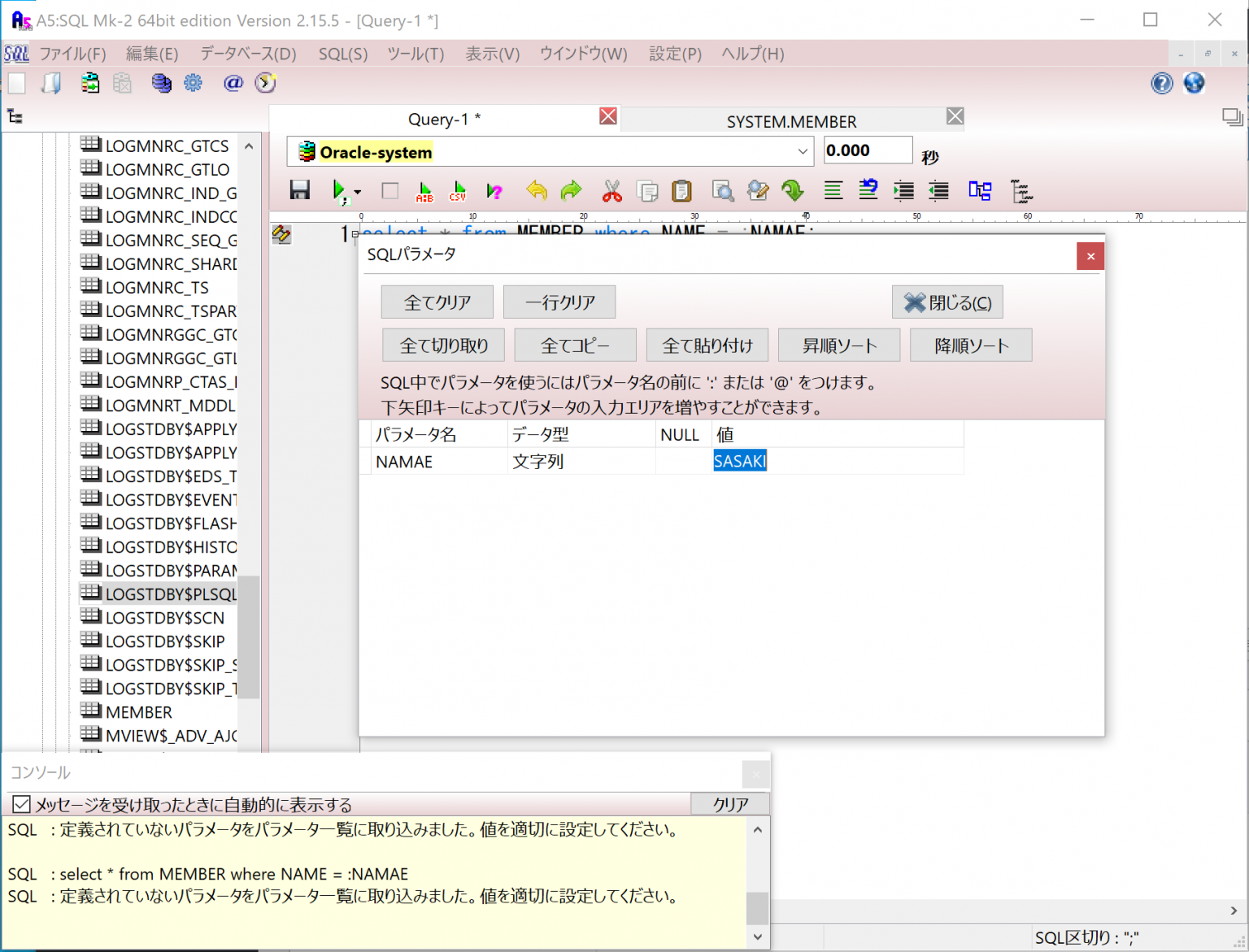Click the blue help question mark icon
Viewport: 1249px width, 952px height.
(x=1162, y=83)
